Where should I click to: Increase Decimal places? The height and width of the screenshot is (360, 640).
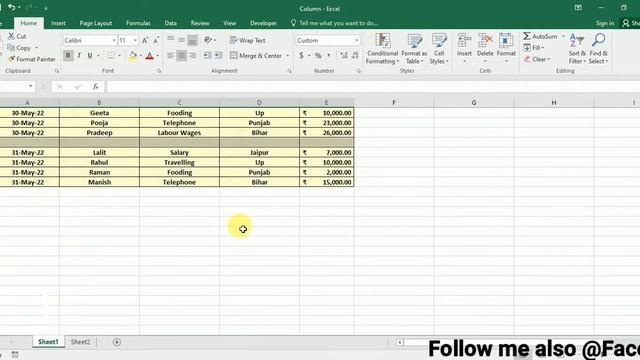(344, 56)
